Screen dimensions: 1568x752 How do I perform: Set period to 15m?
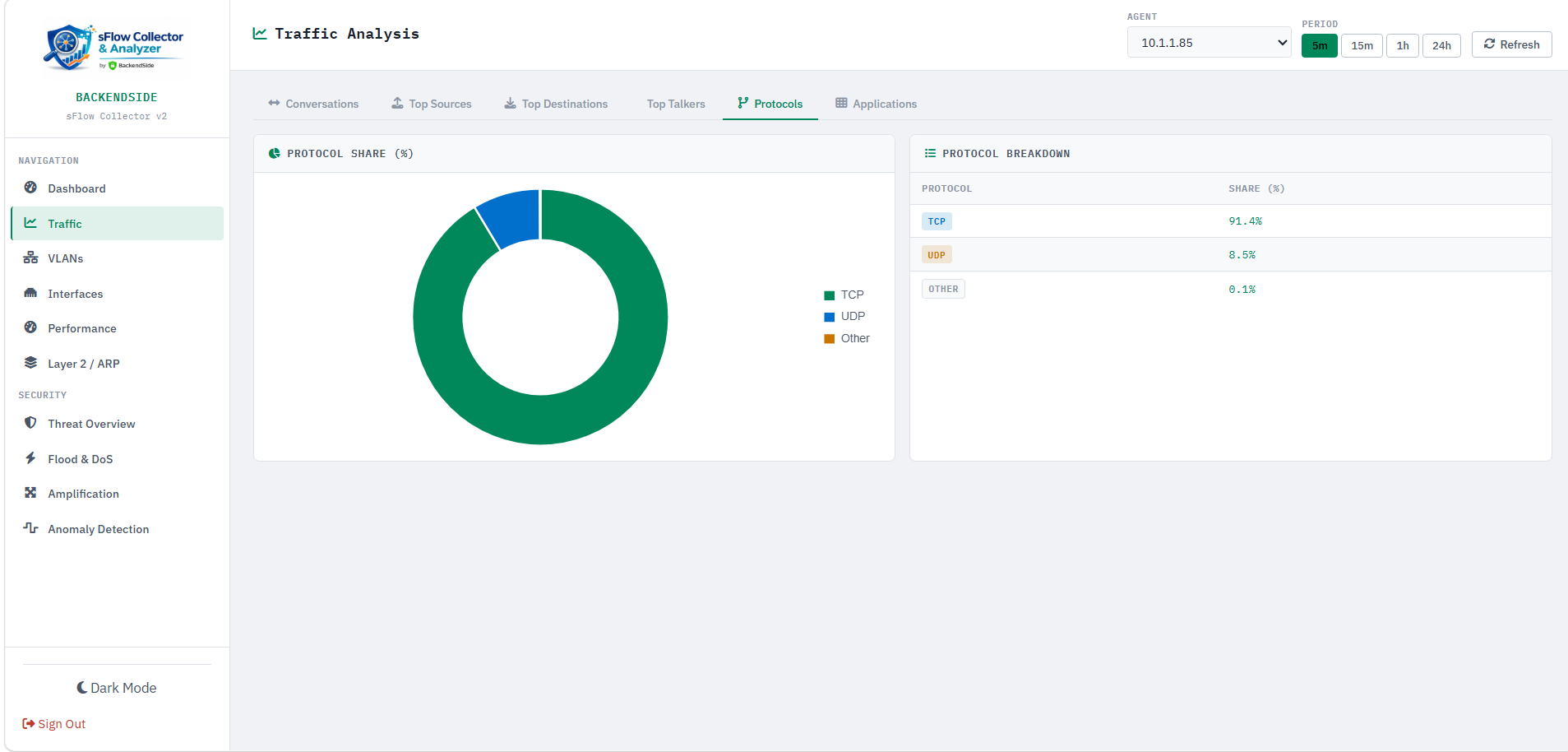(x=1362, y=45)
